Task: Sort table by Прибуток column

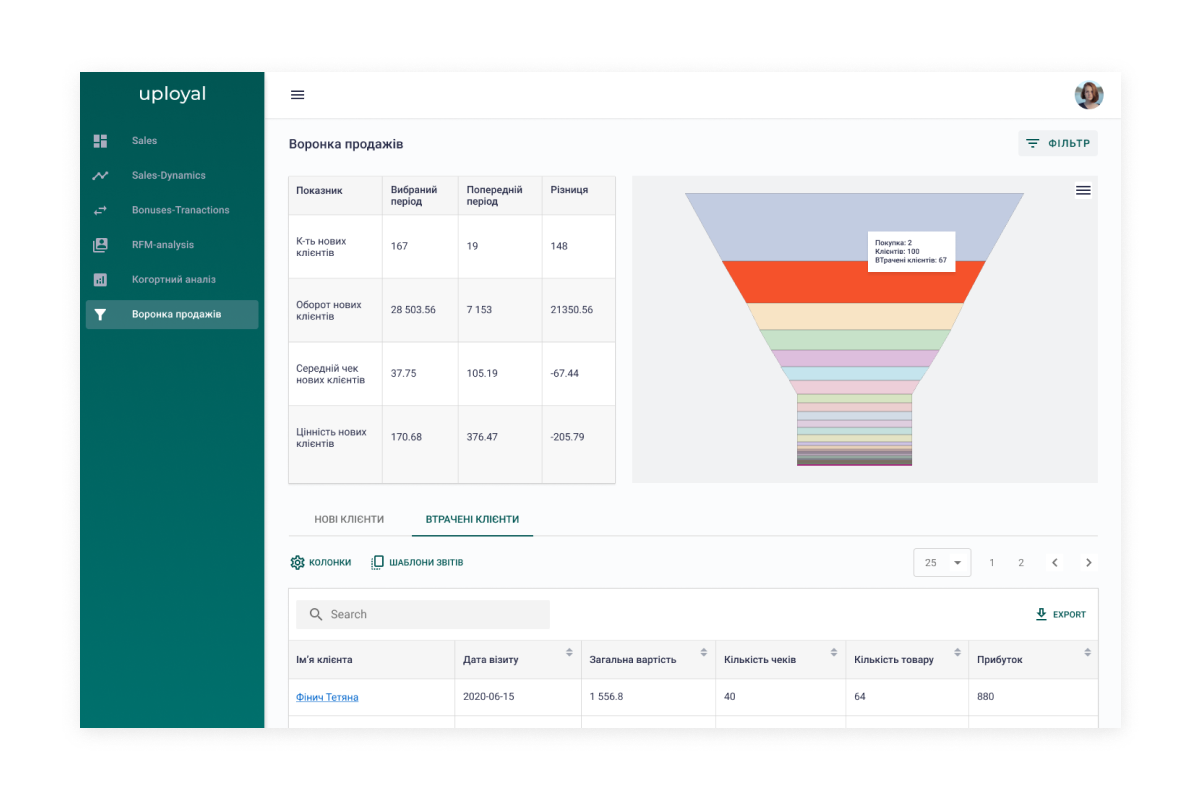Action: pos(1087,653)
